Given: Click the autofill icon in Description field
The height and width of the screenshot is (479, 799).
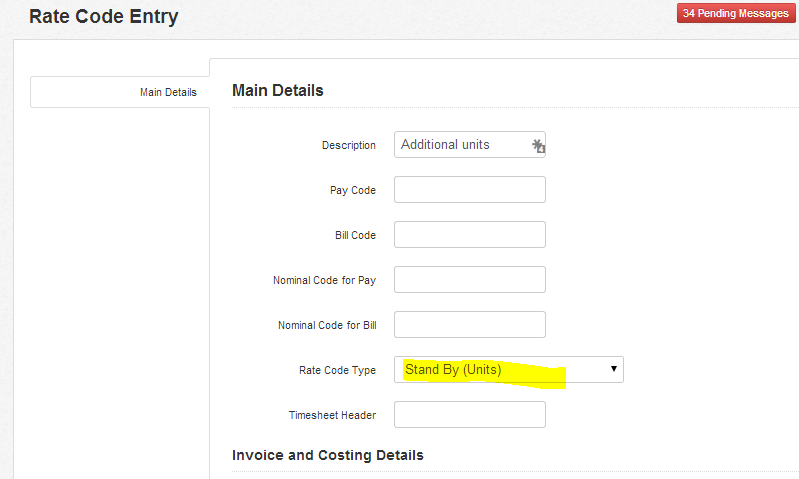Looking at the screenshot, I should [538, 146].
